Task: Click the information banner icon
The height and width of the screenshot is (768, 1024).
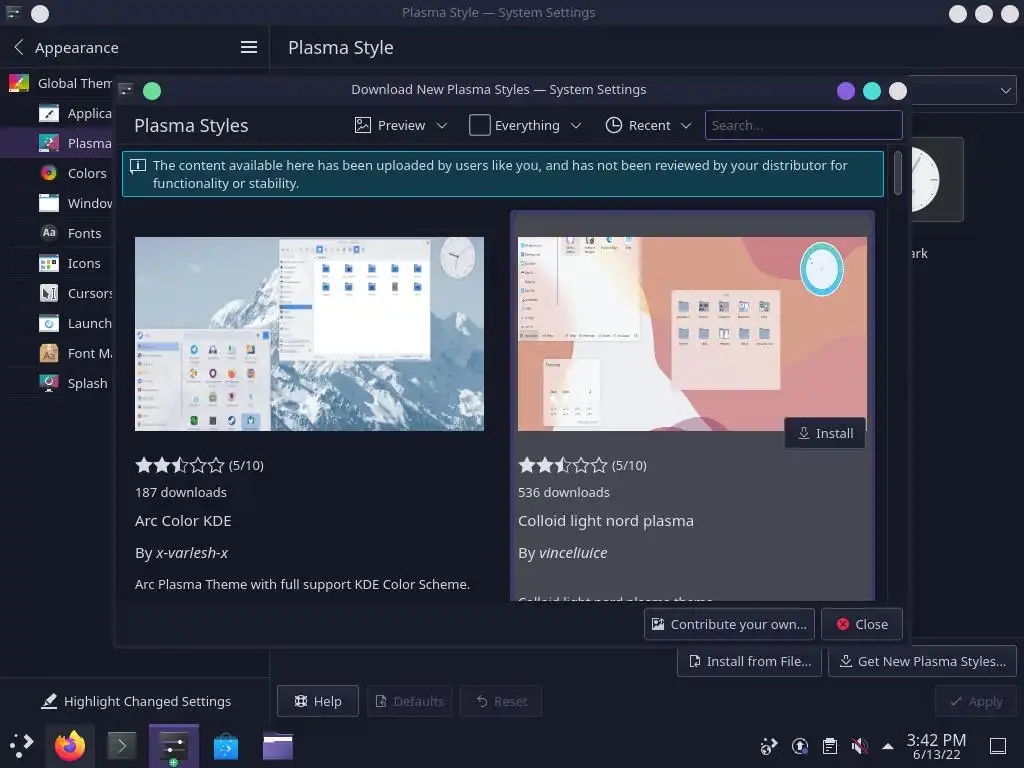Action: pyautogui.click(x=138, y=166)
